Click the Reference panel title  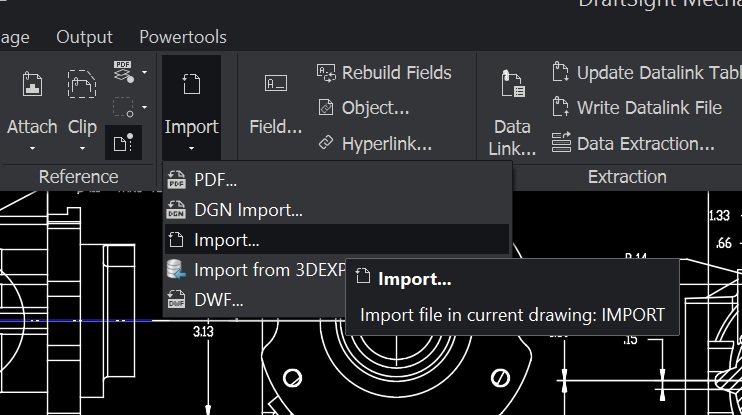[x=79, y=177]
